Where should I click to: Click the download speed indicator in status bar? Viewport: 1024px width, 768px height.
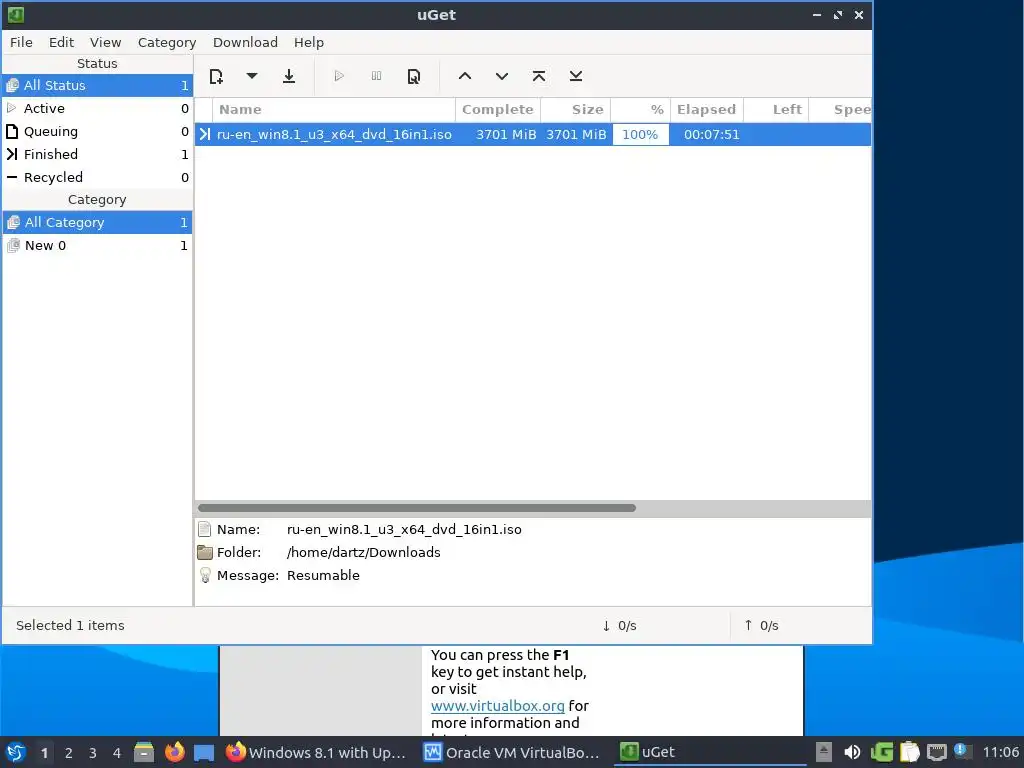tap(619, 626)
